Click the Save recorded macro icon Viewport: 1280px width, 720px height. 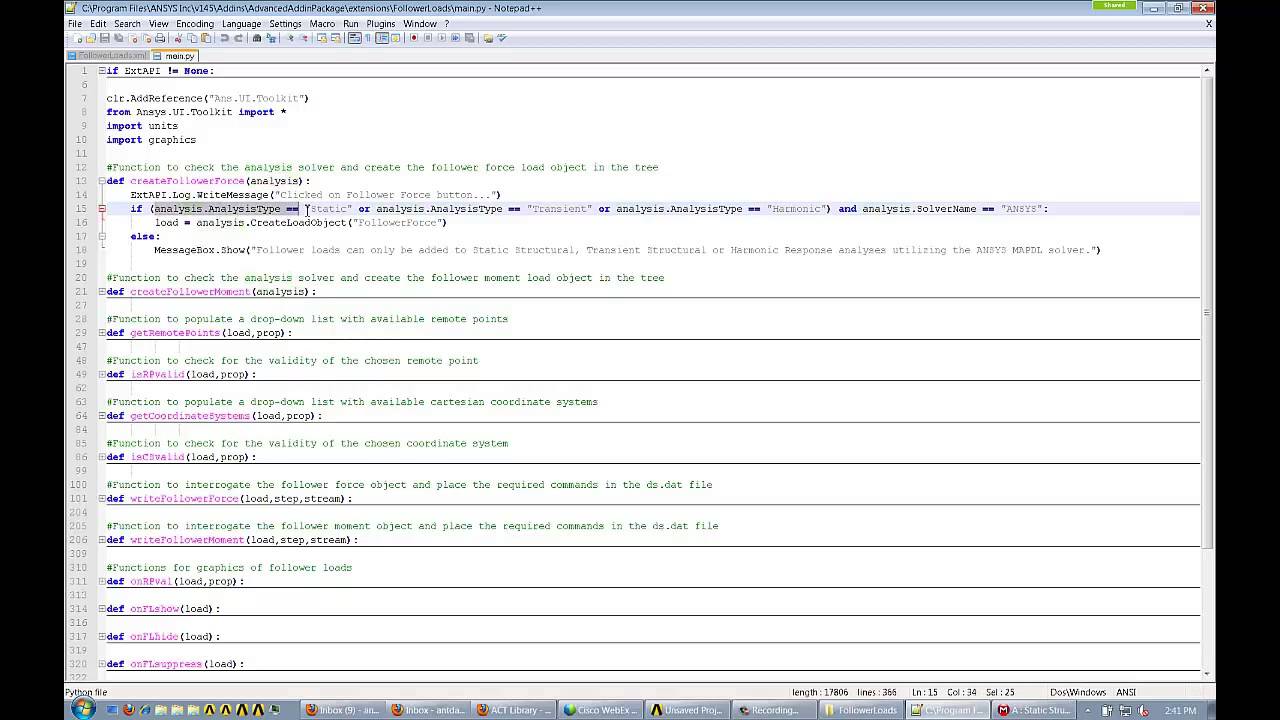click(x=469, y=38)
